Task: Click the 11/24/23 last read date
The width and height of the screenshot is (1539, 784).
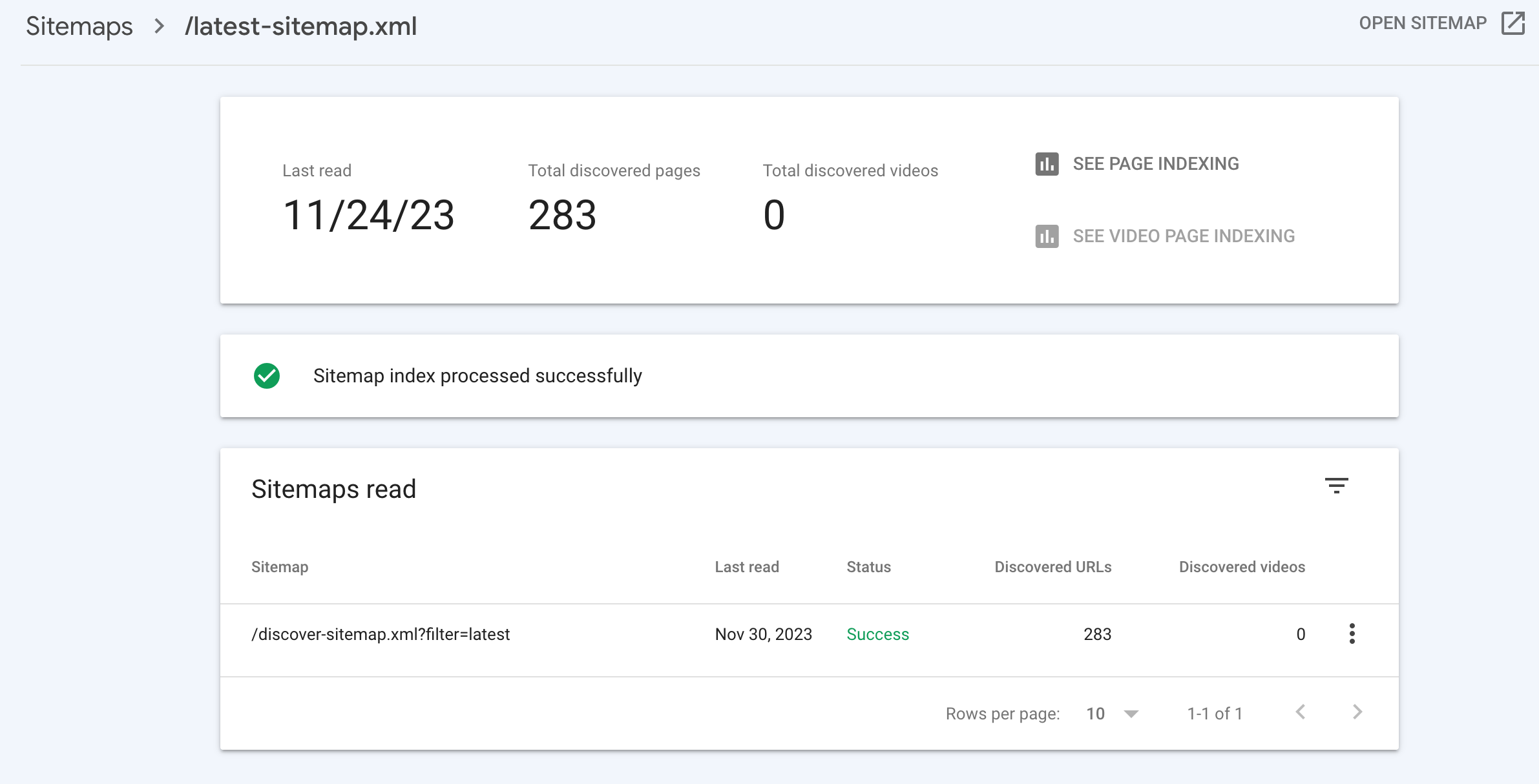Action: [x=368, y=215]
